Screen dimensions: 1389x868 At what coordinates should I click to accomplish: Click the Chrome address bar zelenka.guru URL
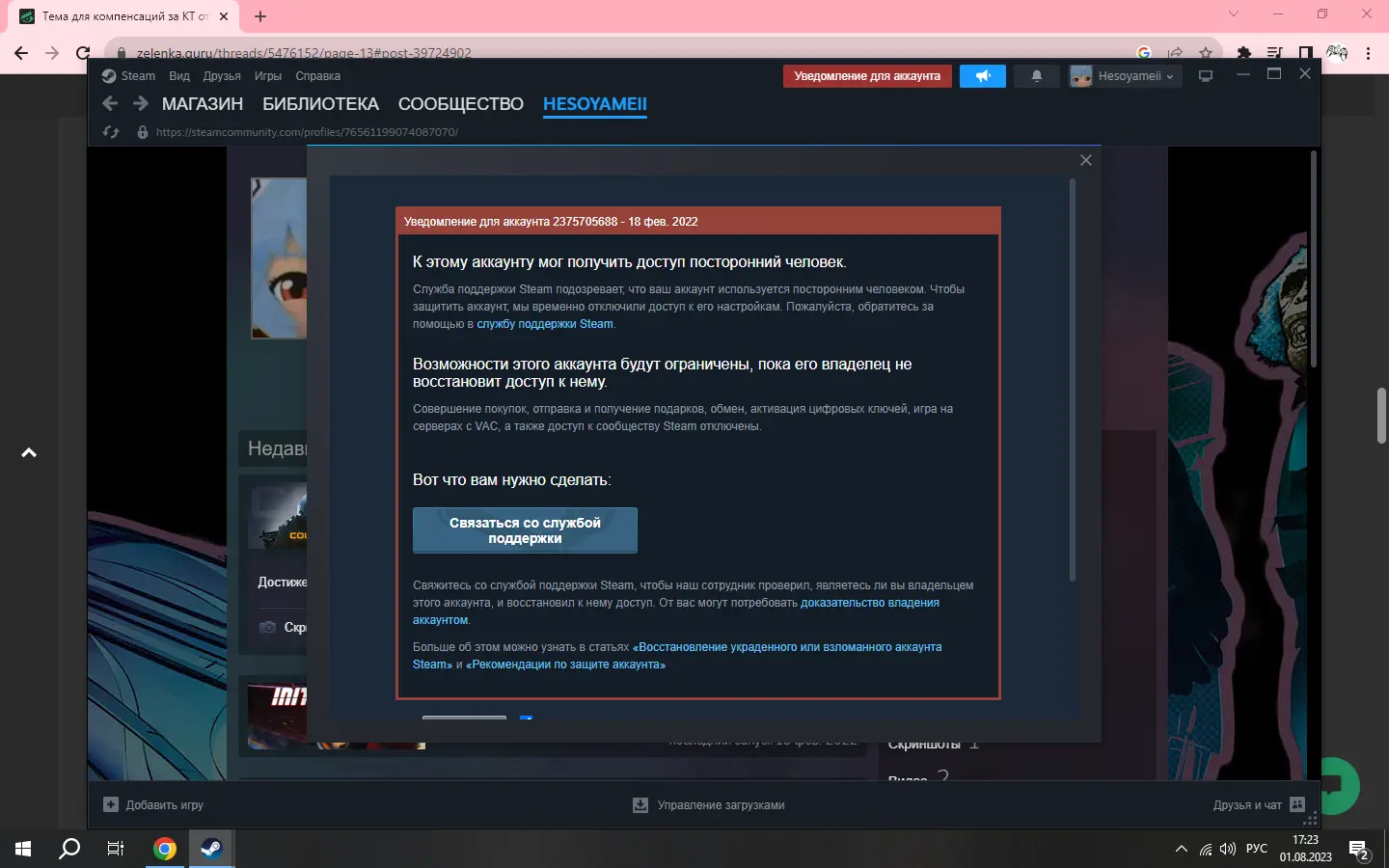[304, 53]
